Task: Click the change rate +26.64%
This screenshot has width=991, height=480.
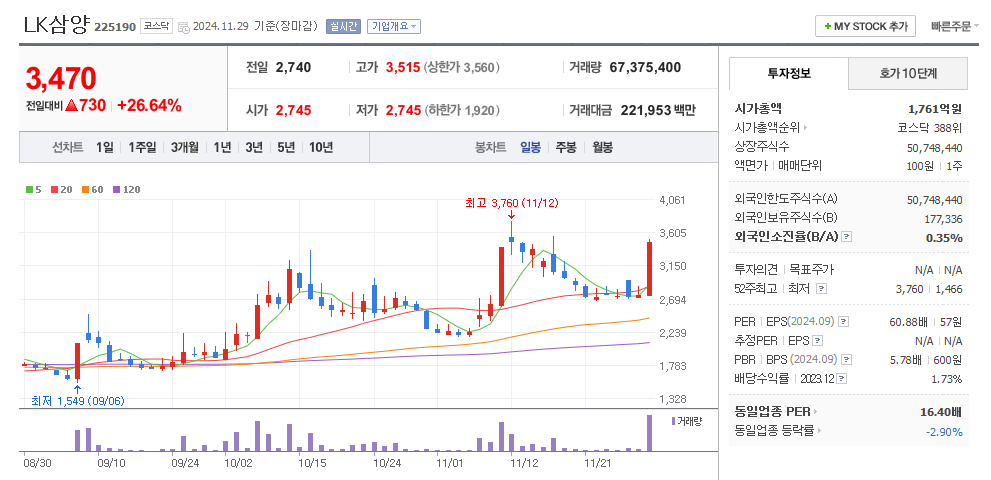Action: coord(150,106)
